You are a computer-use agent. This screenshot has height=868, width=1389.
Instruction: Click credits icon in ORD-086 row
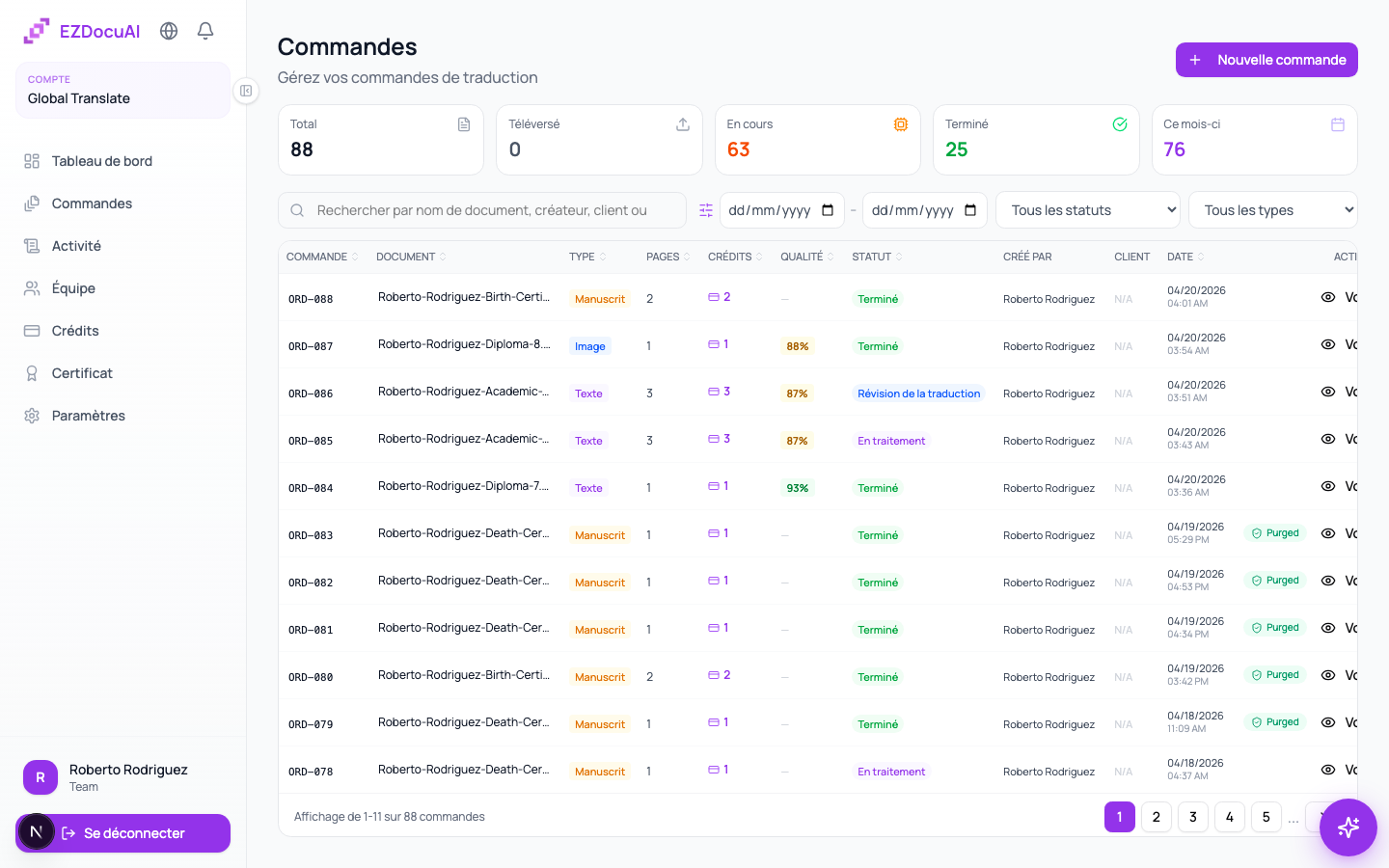[x=713, y=392]
